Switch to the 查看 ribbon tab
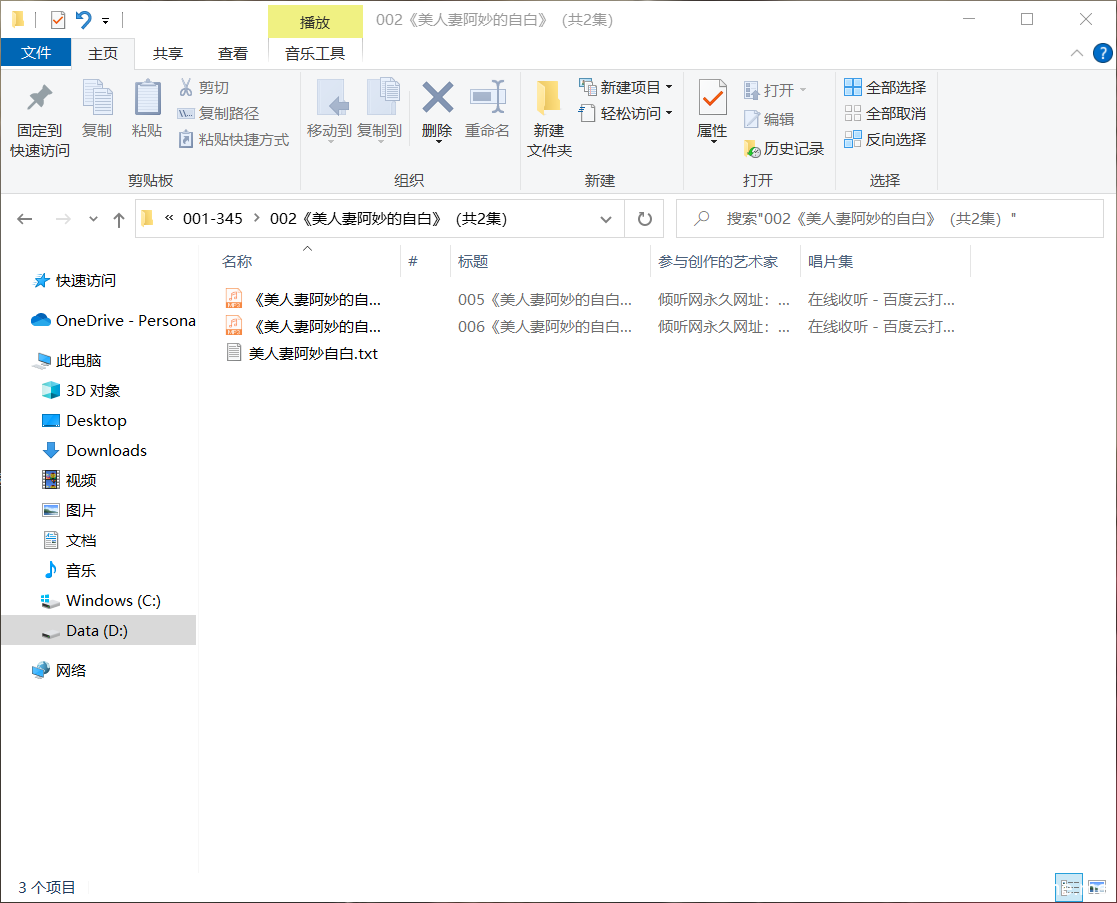This screenshot has height=903, width=1117. (x=232, y=54)
